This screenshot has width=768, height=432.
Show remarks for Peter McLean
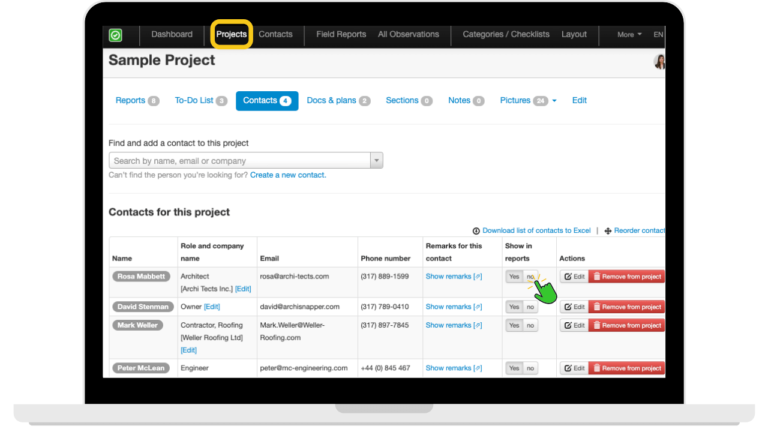click(454, 368)
